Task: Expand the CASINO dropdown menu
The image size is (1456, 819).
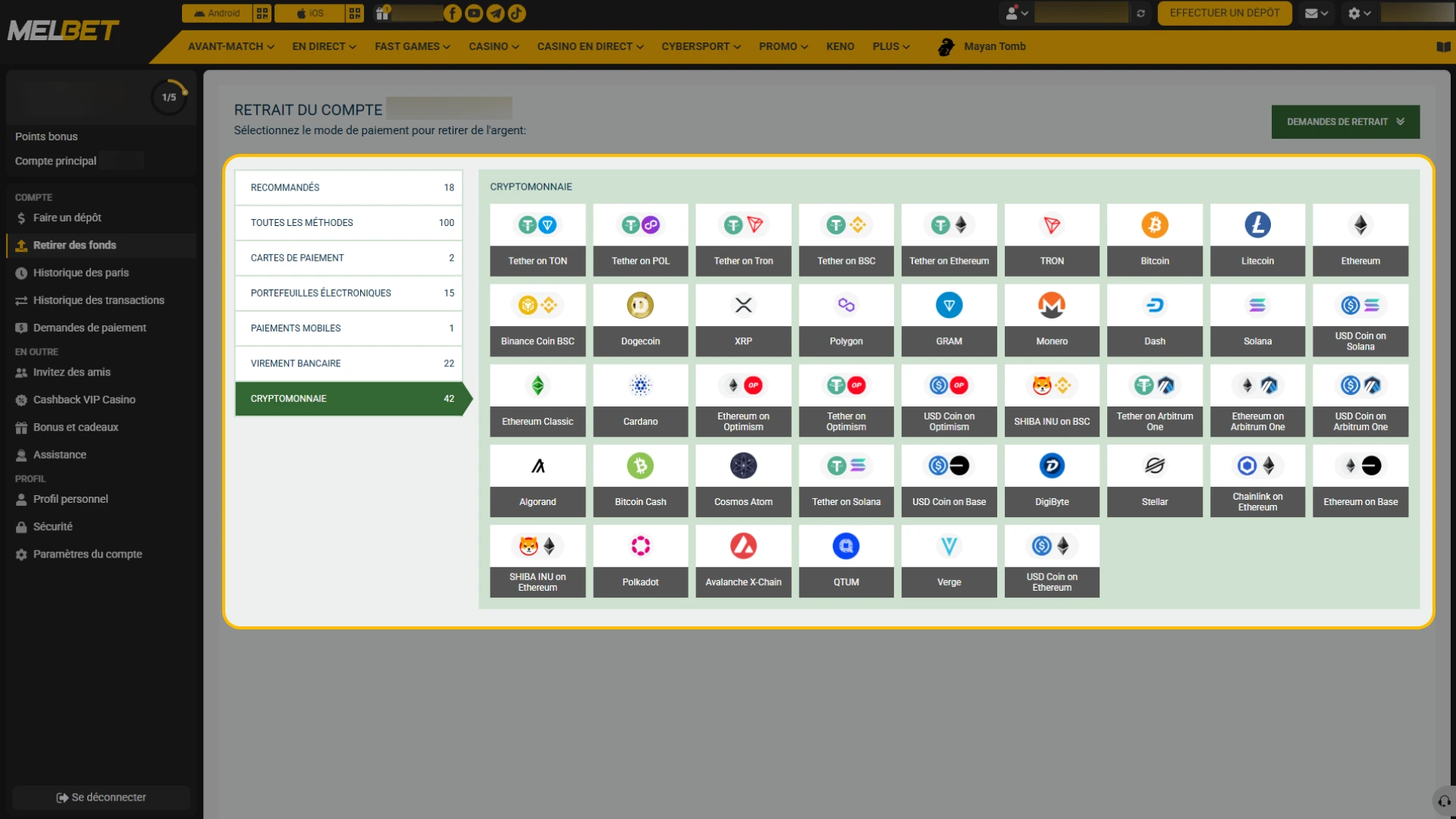Action: (494, 46)
